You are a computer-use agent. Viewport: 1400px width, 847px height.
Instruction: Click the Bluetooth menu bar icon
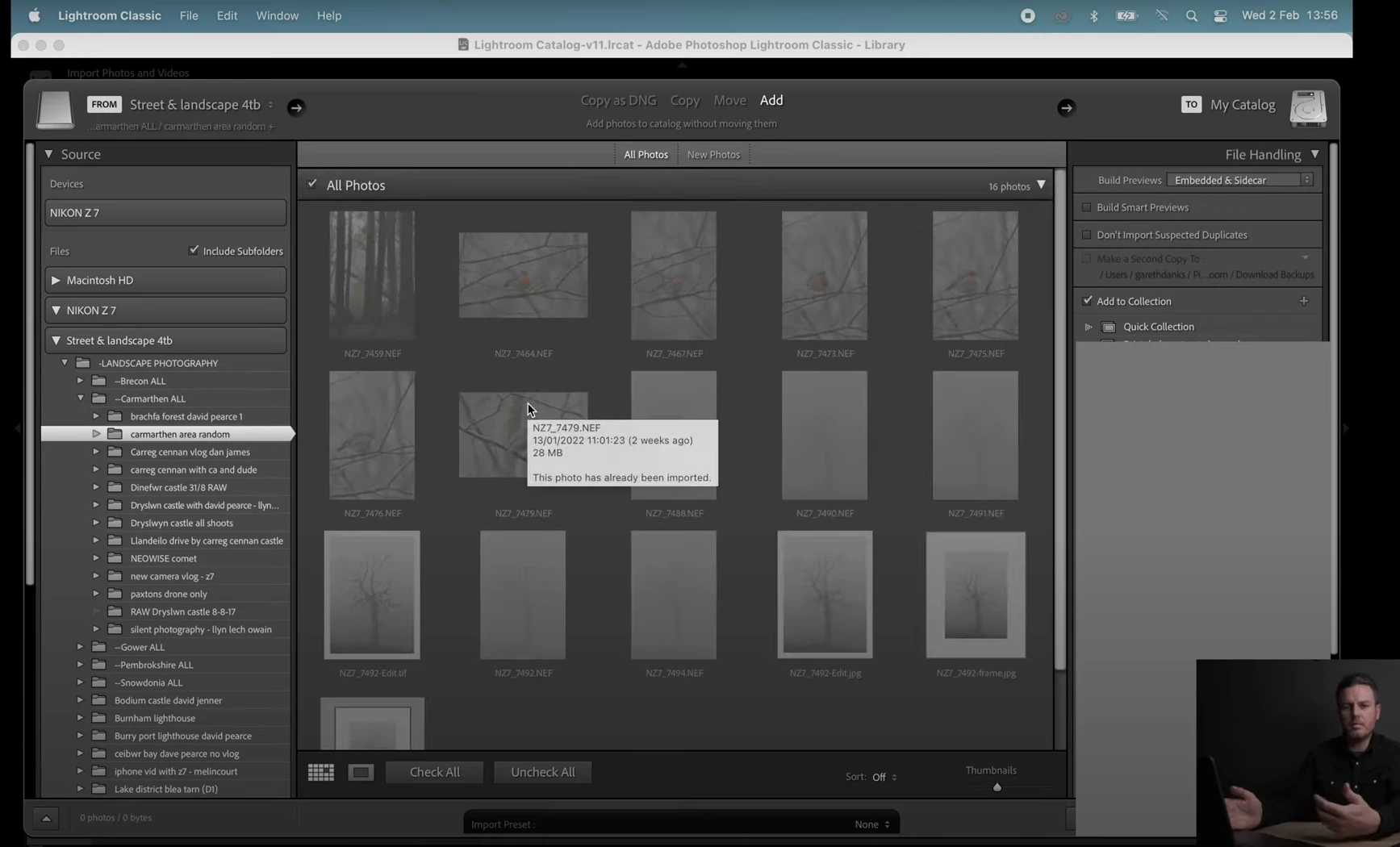click(1093, 15)
